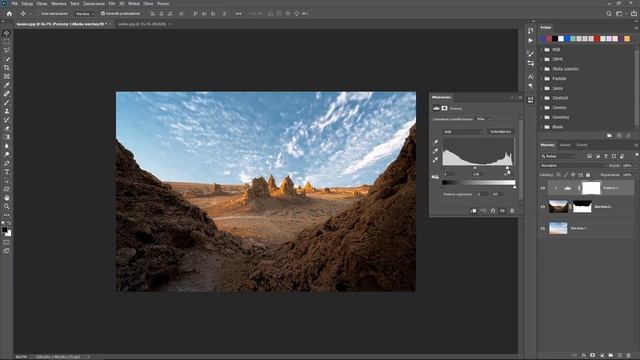640x360 pixels.
Task: Hide the Warstwa 0 masked layer
Action: 543,207
